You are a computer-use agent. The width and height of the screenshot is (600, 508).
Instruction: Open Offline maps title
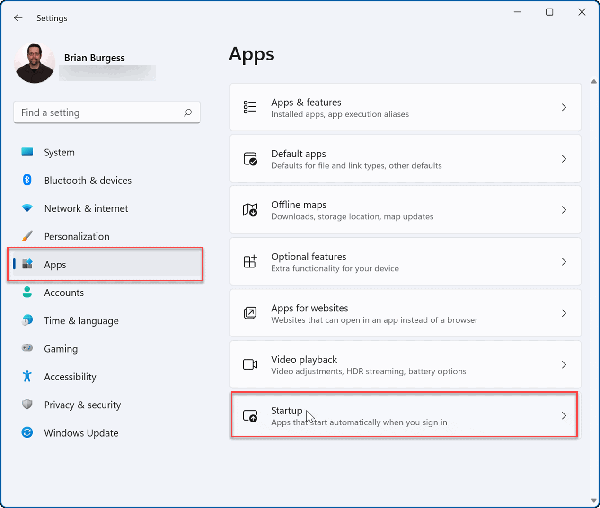click(x=298, y=205)
